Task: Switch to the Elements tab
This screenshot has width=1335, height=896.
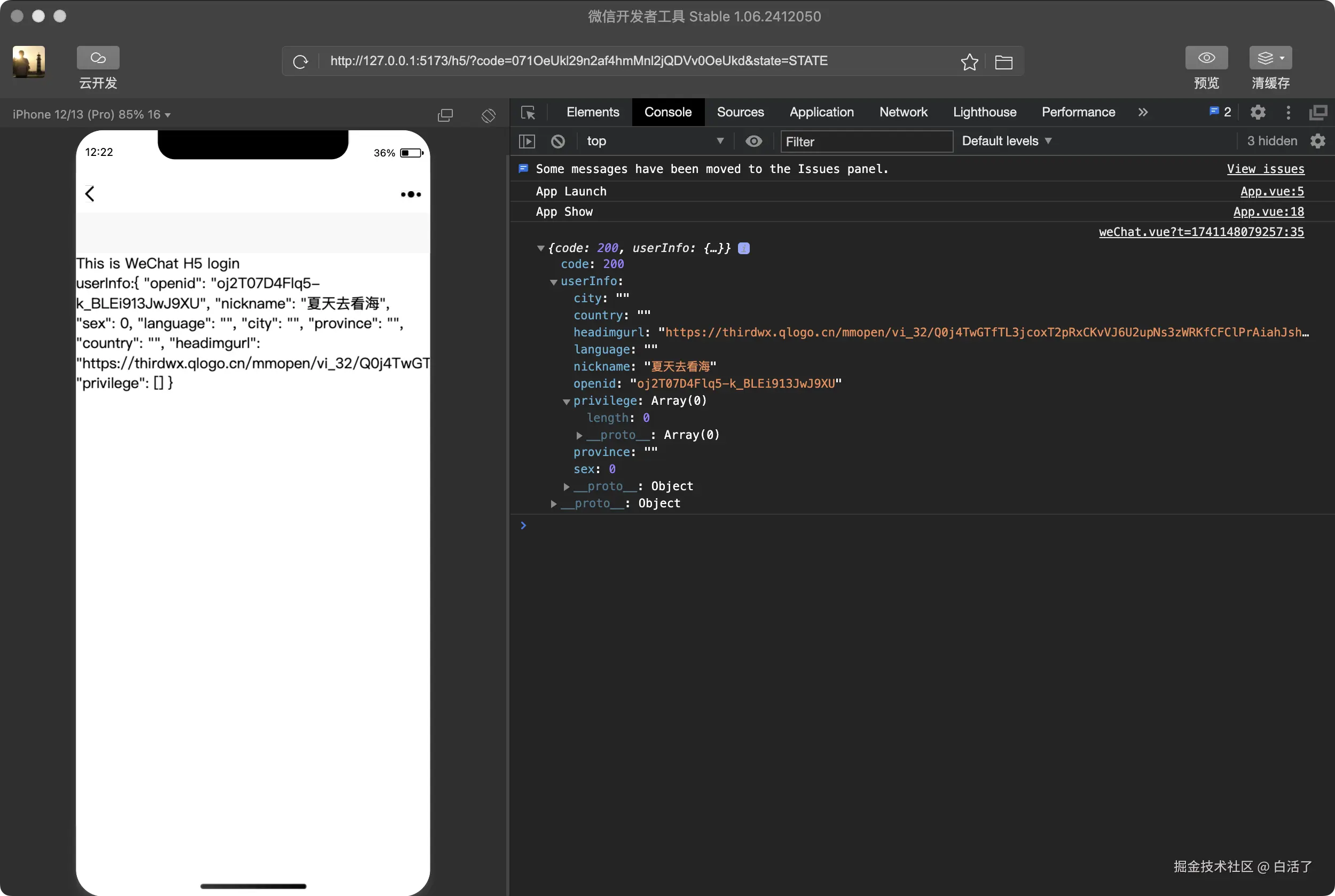Action: 593,112
